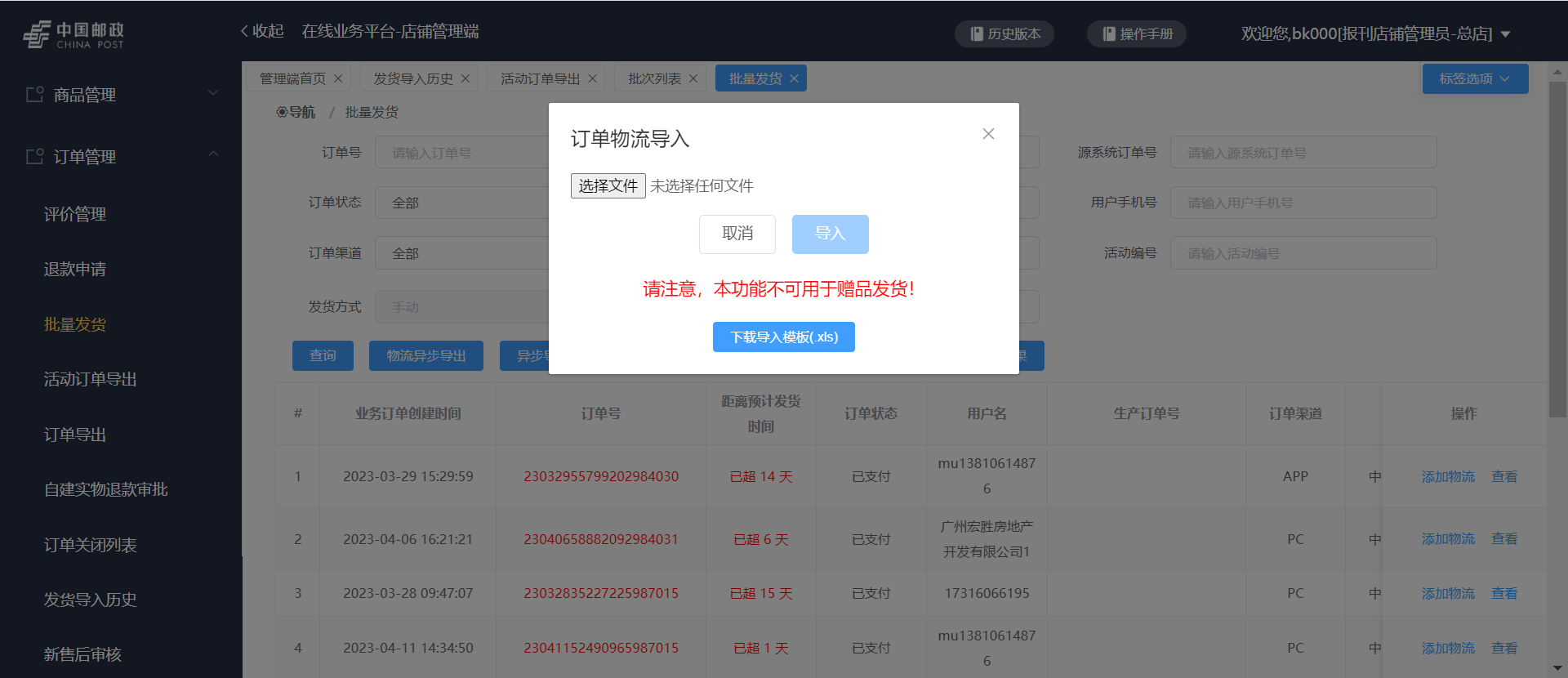Click 取消 in import dialog
Viewport: 1568px width, 678px height.
(737, 234)
